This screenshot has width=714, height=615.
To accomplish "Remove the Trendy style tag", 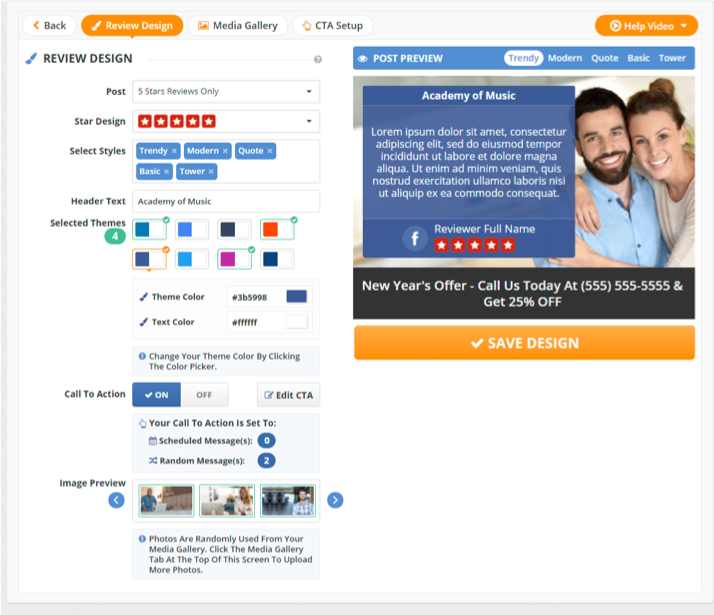I will point(174,151).
